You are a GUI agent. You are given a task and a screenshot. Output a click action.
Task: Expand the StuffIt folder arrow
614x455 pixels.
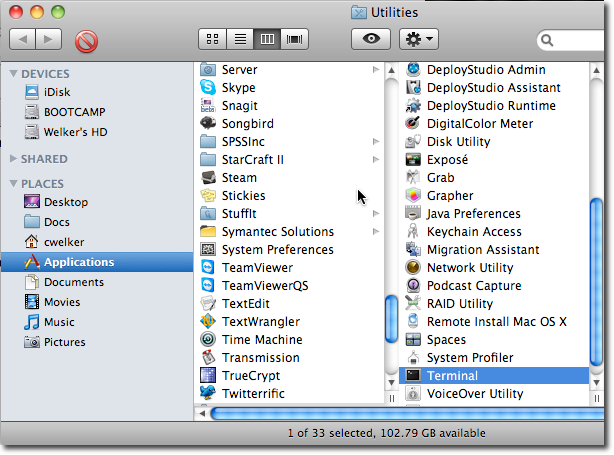376,213
